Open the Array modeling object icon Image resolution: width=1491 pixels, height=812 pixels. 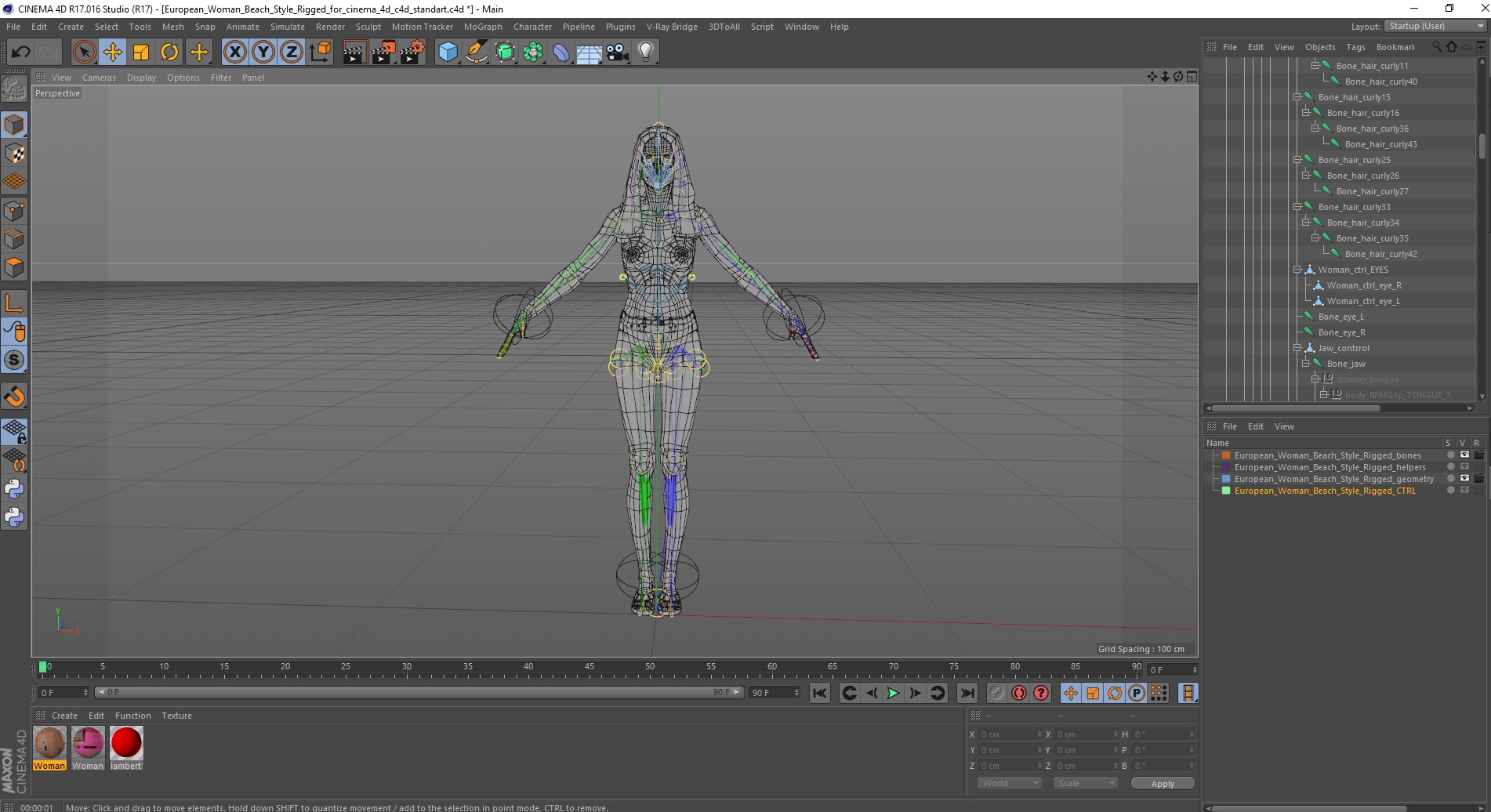click(x=533, y=53)
